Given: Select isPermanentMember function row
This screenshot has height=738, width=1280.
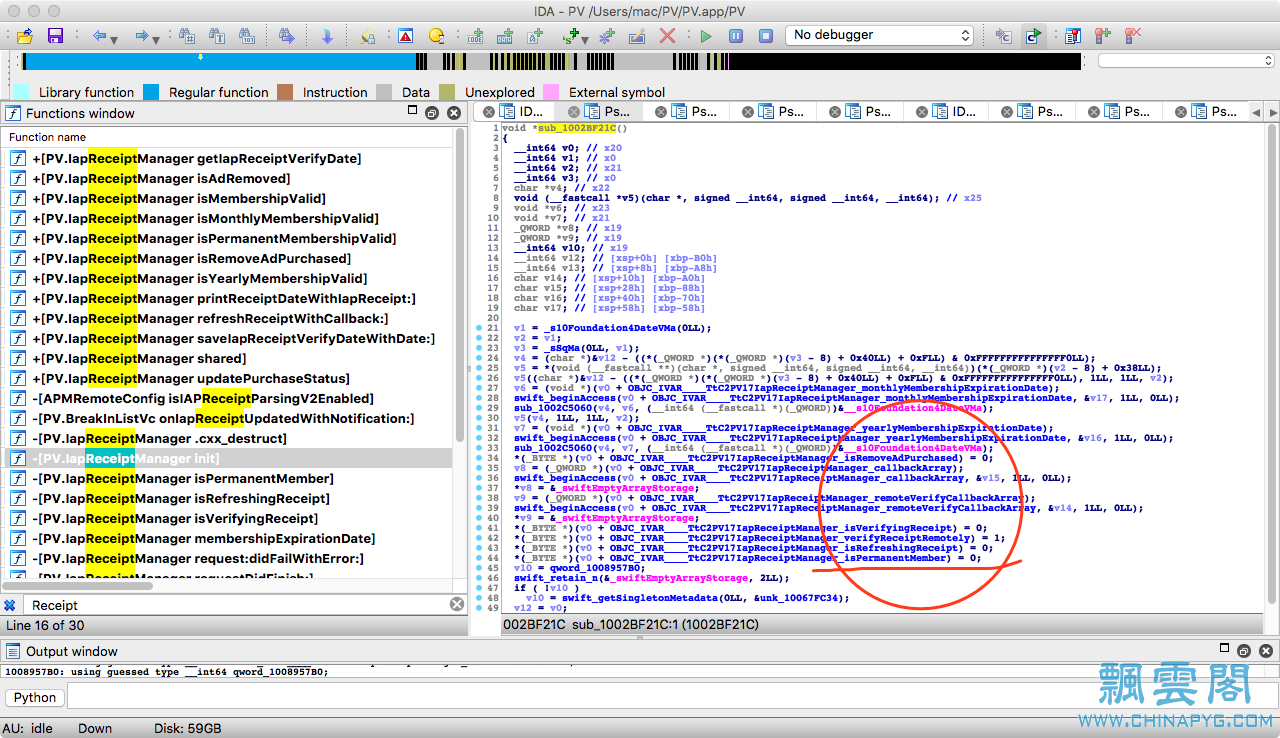Looking at the screenshot, I should point(228,478).
